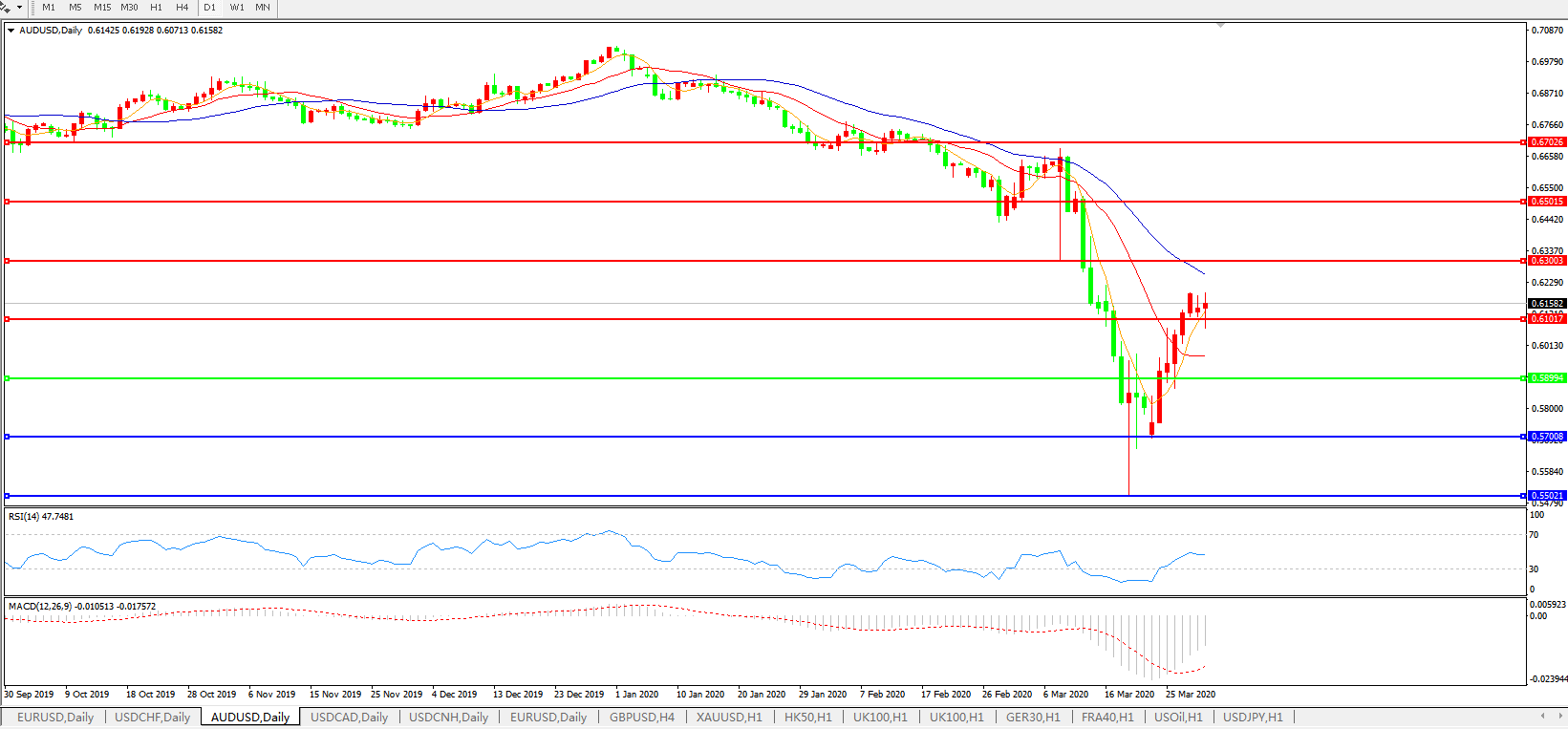
Task: Go to the USOil,H1 tab
Action: 1178,717
